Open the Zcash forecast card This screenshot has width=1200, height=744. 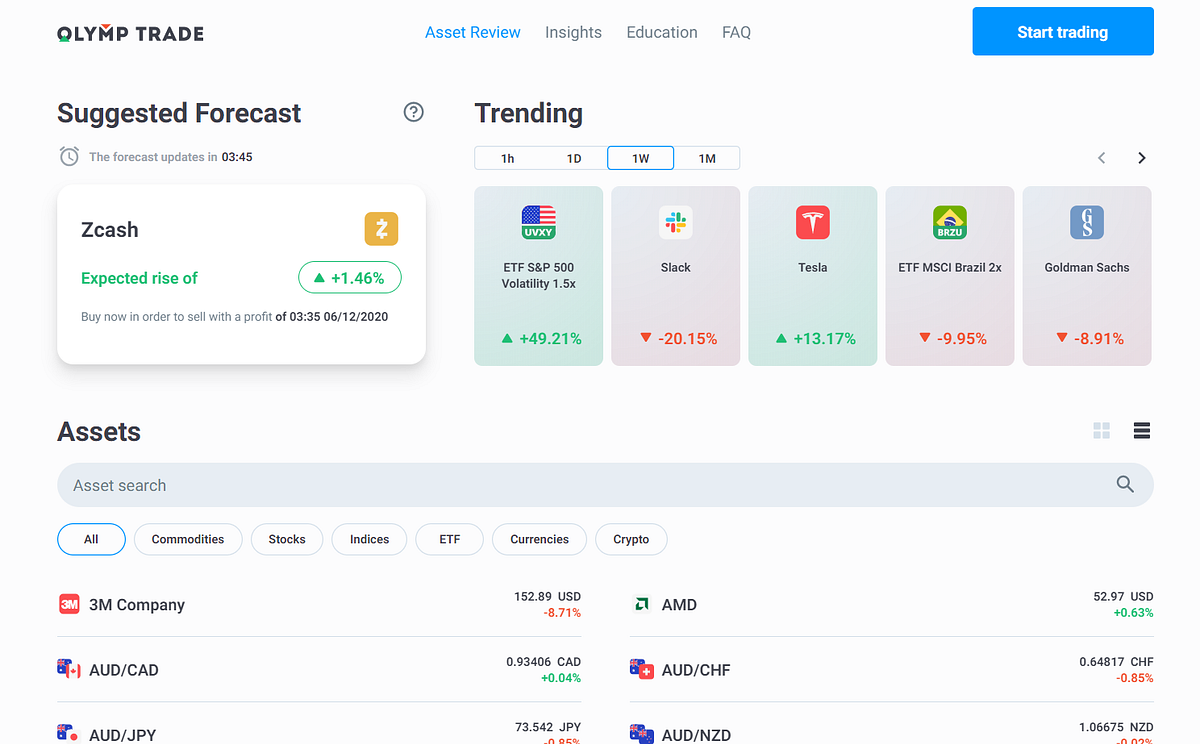coord(241,274)
